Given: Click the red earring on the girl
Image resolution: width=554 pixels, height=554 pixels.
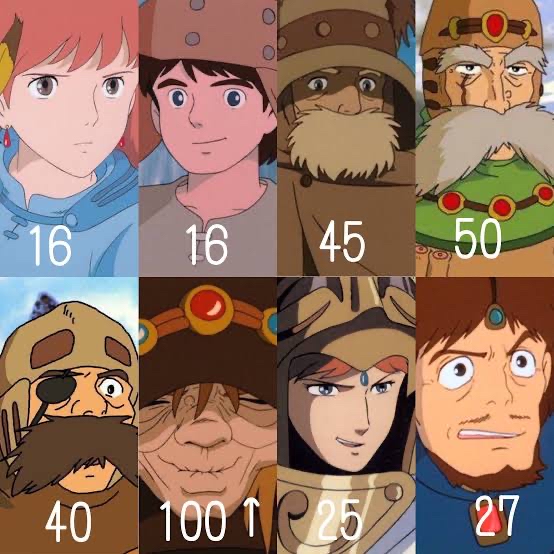Looking at the screenshot, I should pyautogui.click(x=7, y=137).
